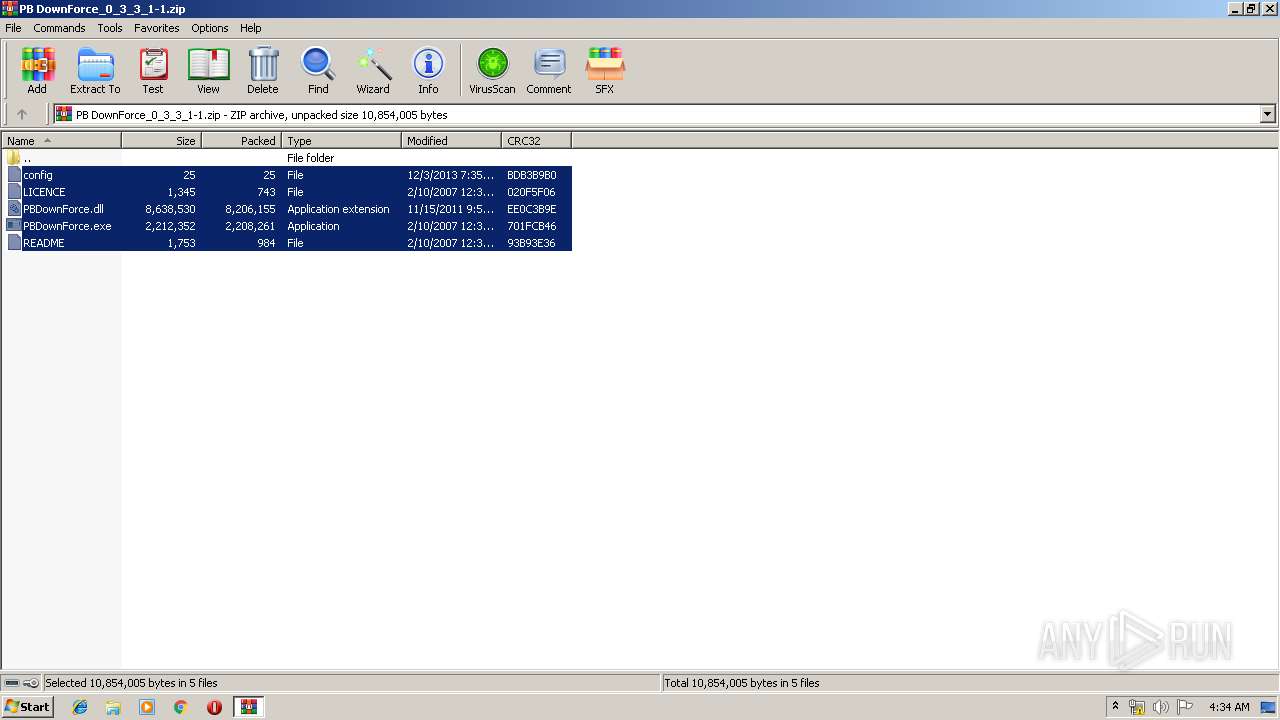Go up one folder level arrow
1280x720 pixels.
(x=22, y=114)
